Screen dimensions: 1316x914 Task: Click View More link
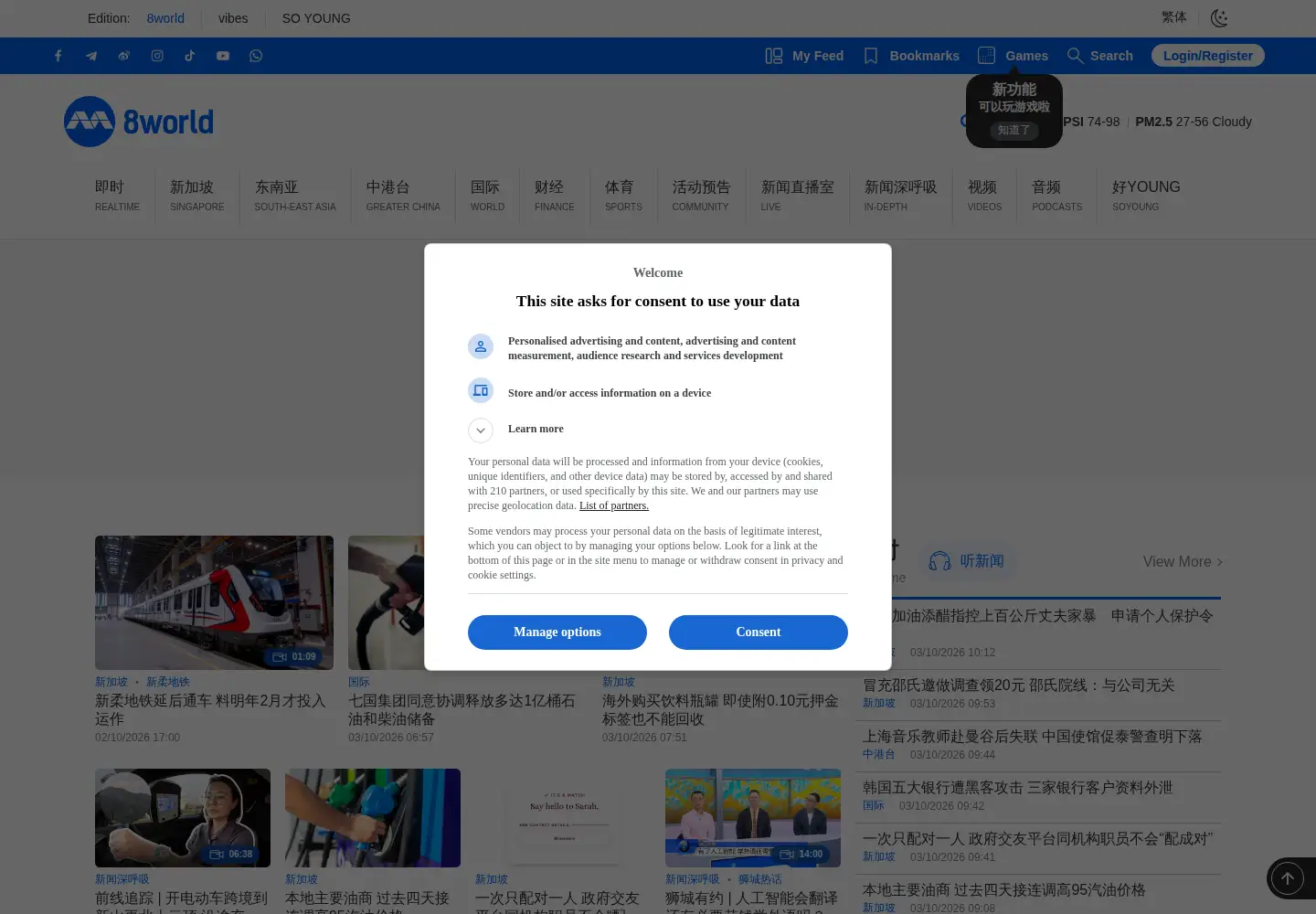1183,562
